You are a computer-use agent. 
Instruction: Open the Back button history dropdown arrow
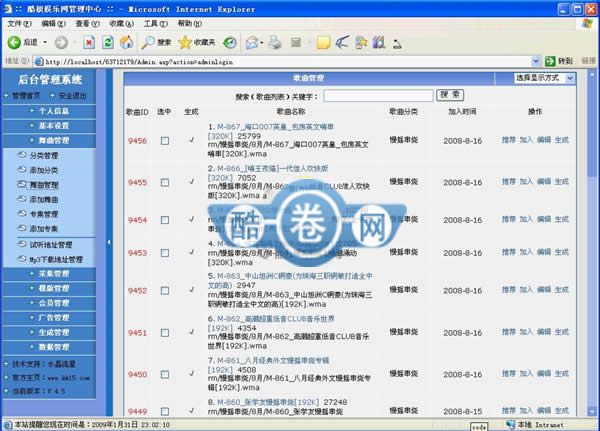[45, 42]
